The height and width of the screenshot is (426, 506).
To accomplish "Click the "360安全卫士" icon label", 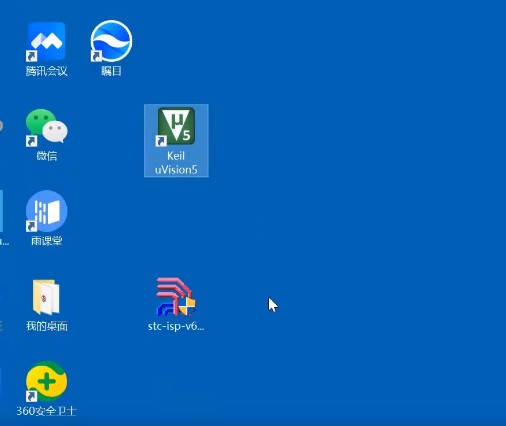I will click(47, 411).
